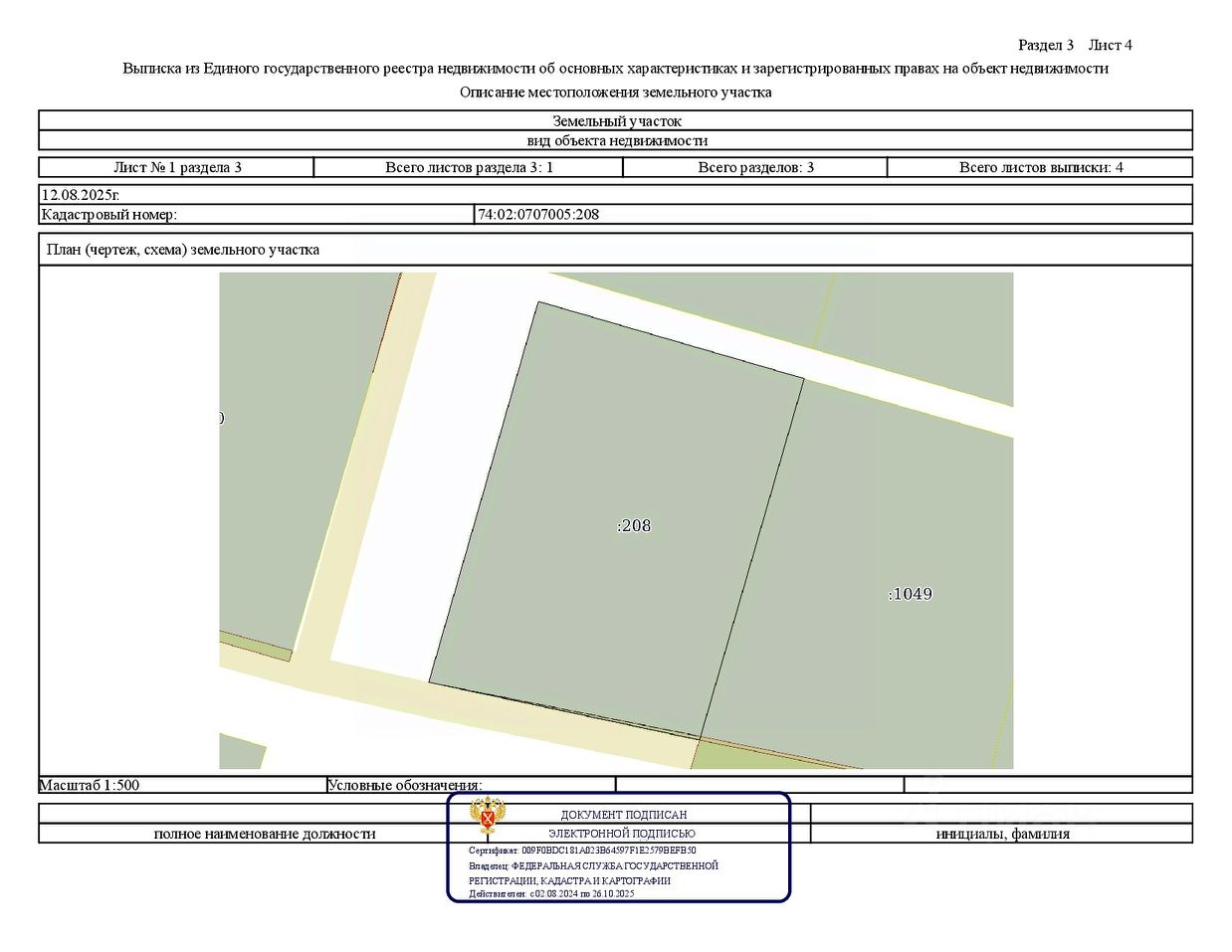Click 'План (чертеж, схема) земельного участка' heading

pyautogui.click(x=183, y=250)
